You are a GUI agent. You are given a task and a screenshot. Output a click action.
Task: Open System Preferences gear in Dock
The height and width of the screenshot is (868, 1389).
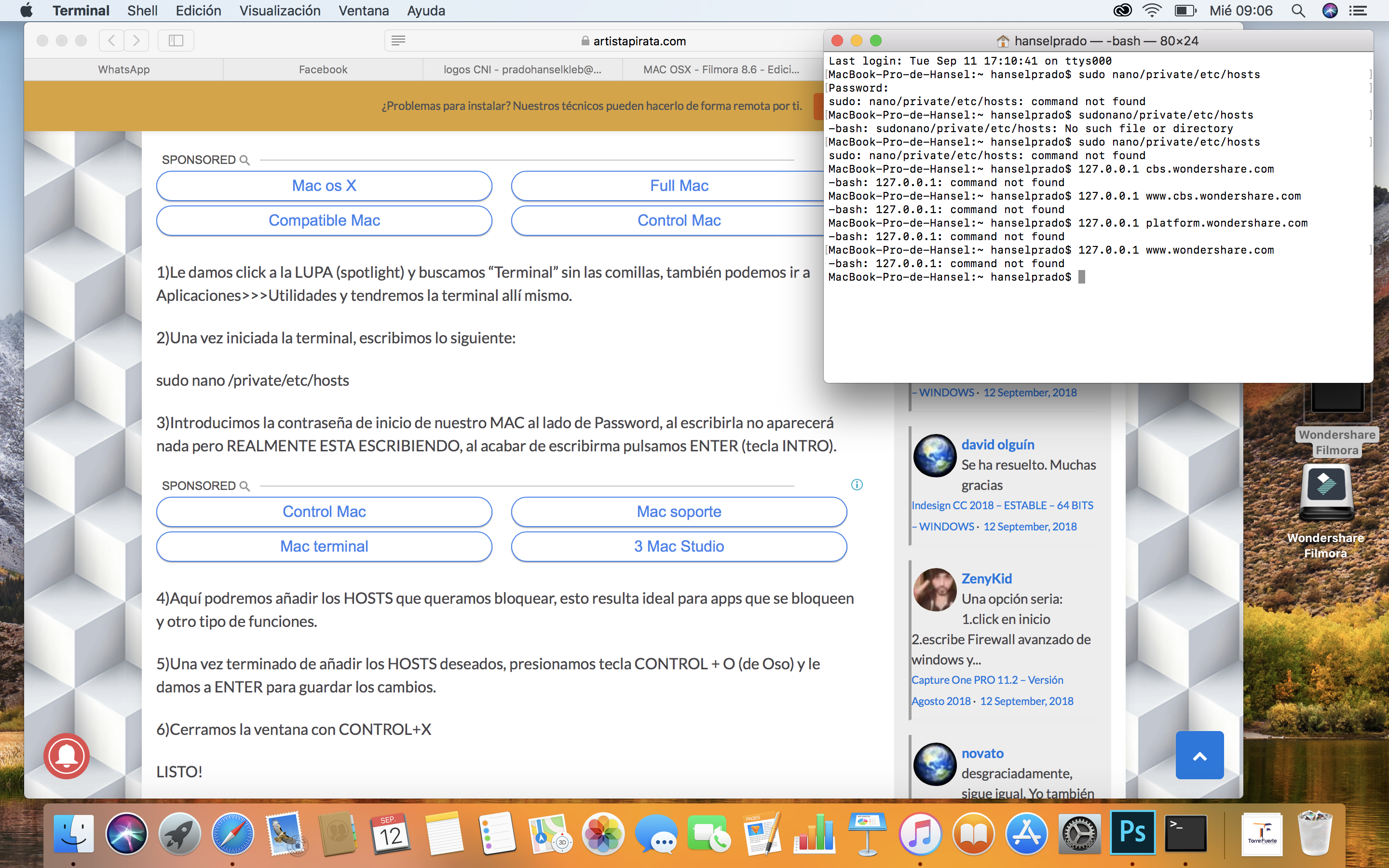point(1079,834)
